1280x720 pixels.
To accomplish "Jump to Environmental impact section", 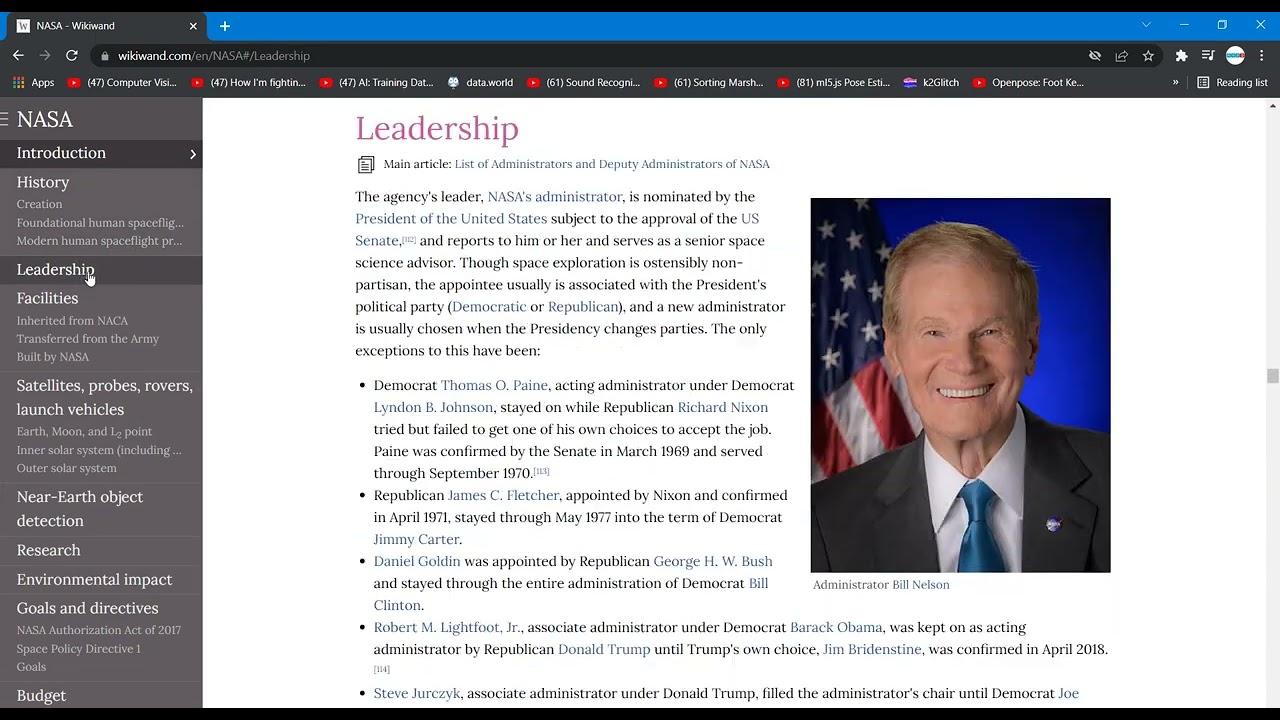I will (x=94, y=579).
